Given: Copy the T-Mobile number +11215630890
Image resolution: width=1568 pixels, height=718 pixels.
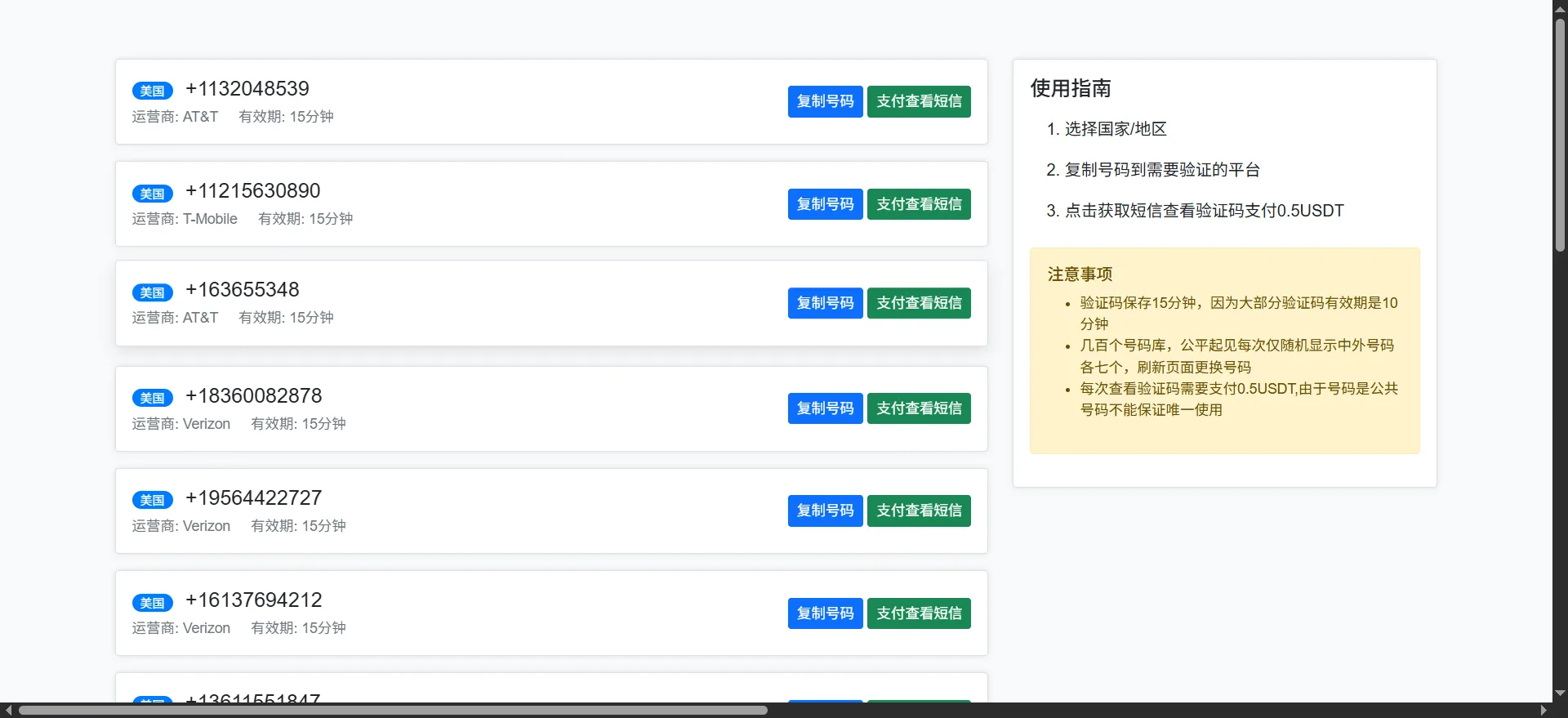Looking at the screenshot, I should point(825,204).
